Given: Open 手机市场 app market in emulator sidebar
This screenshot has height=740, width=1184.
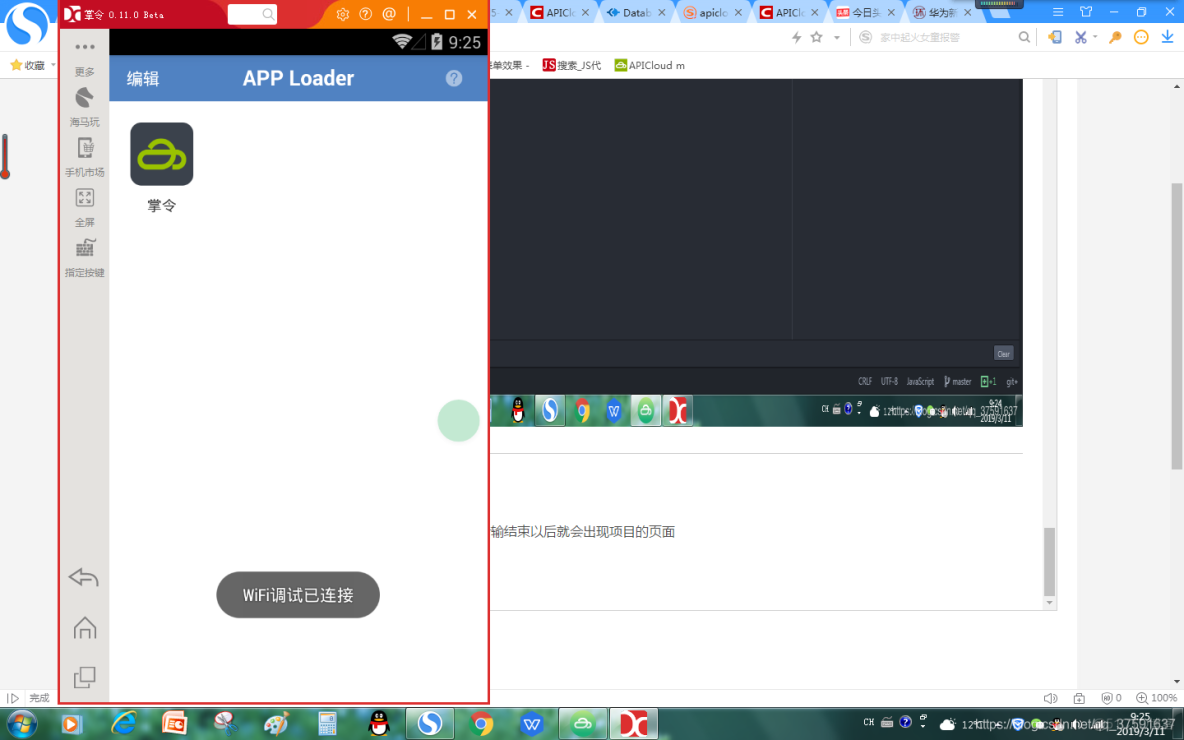Looking at the screenshot, I should point(85,157).
